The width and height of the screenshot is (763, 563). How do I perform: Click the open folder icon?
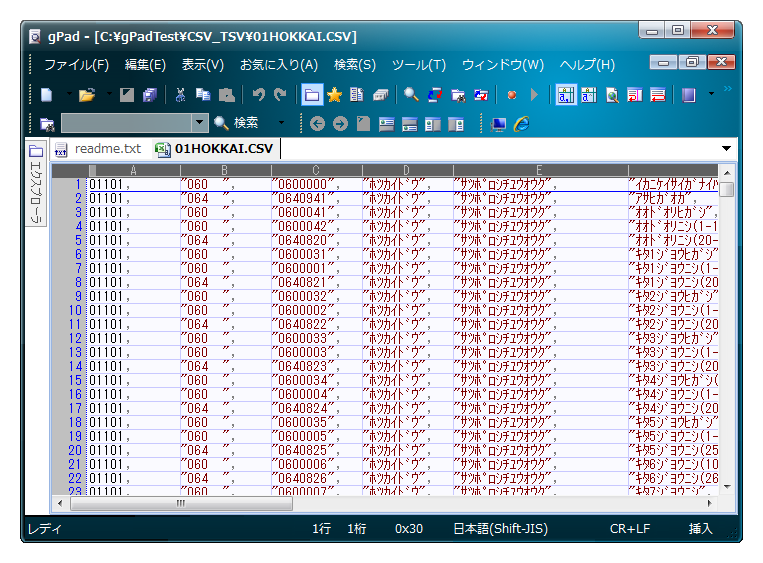coord(86,95)
